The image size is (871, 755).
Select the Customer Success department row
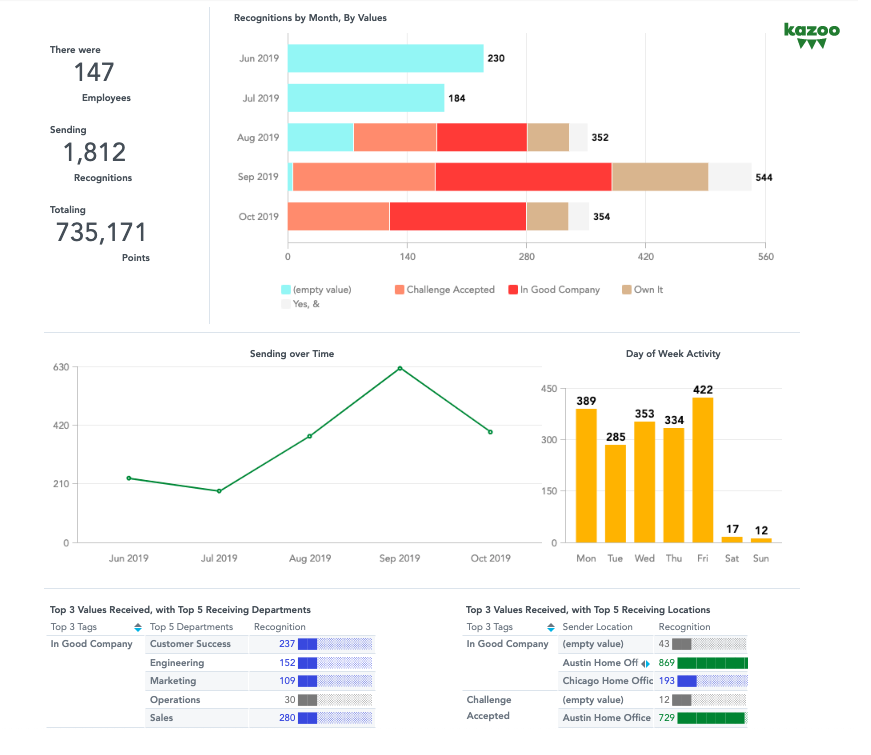[190, 644]
